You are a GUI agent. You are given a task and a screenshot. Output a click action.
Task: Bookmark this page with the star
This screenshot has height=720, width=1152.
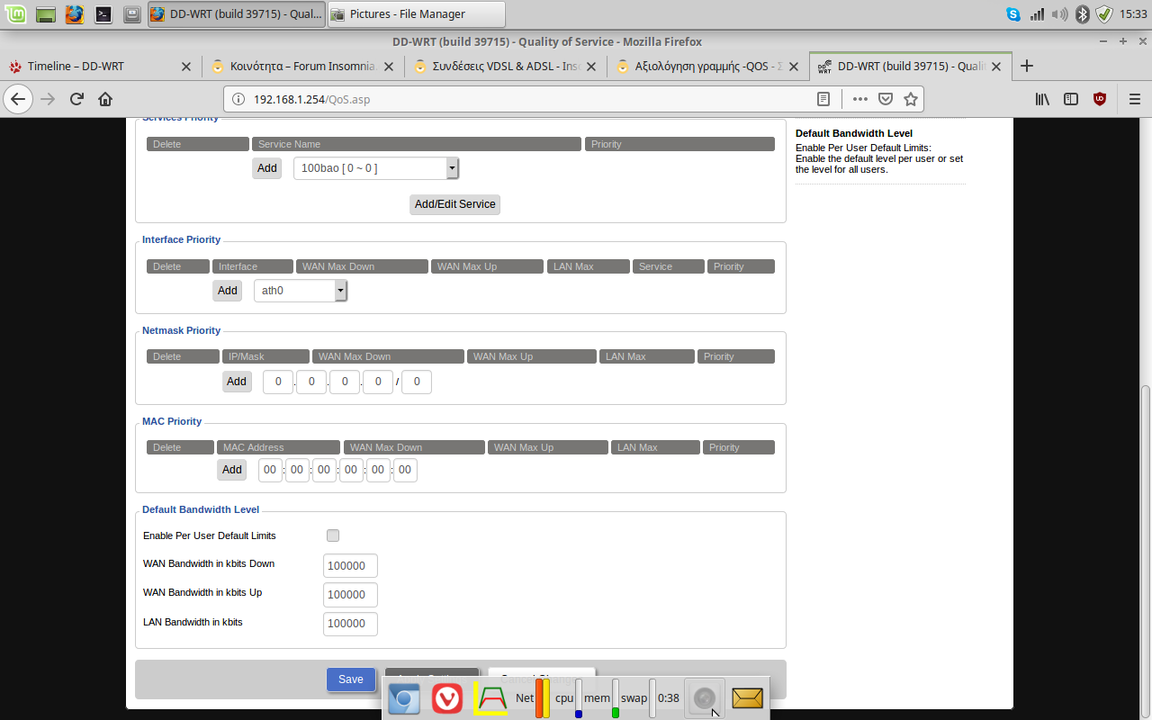[x=911, y=99]
